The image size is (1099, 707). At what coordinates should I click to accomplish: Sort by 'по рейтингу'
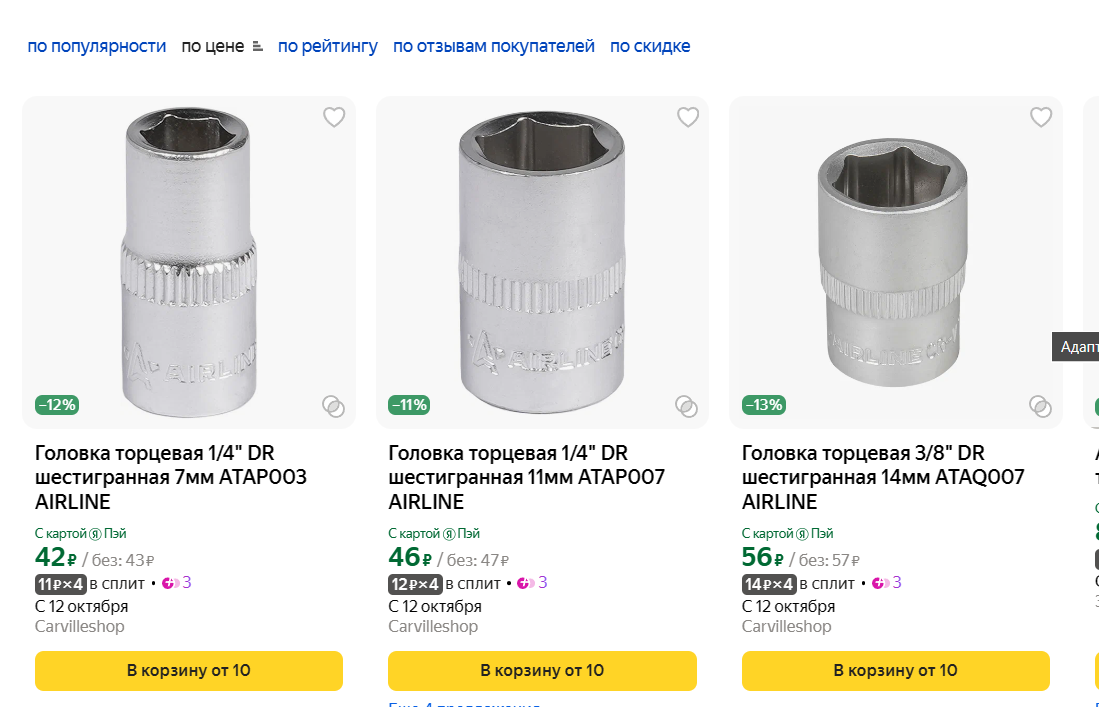(x=328, y=46)
